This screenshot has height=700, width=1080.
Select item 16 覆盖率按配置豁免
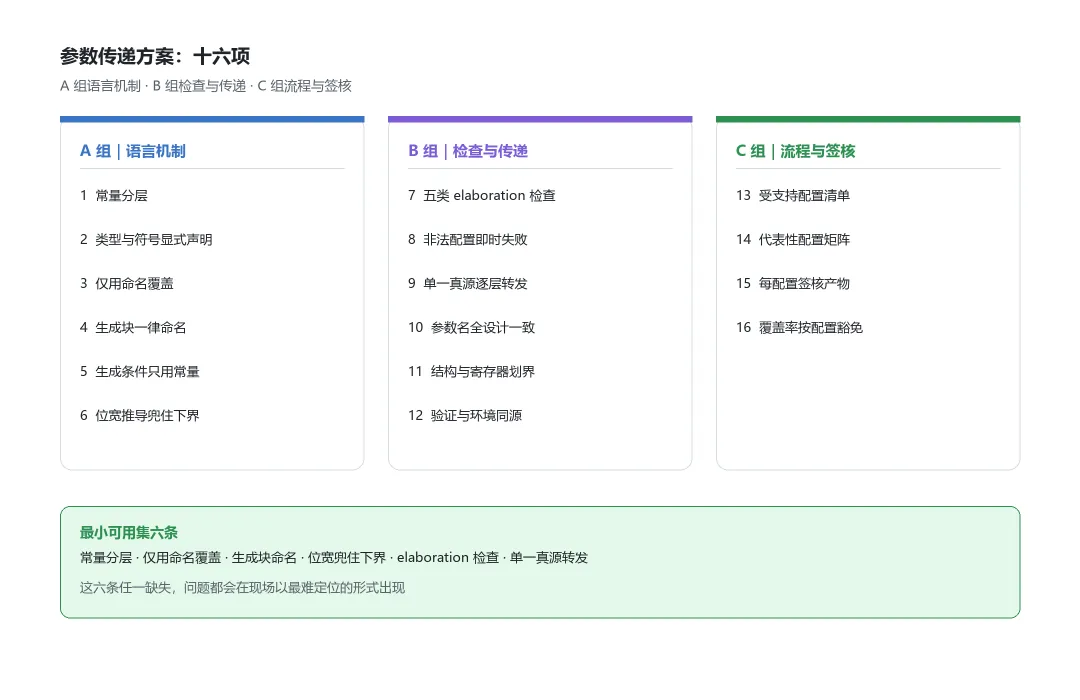pyautogui.click(x=799, y=328)
